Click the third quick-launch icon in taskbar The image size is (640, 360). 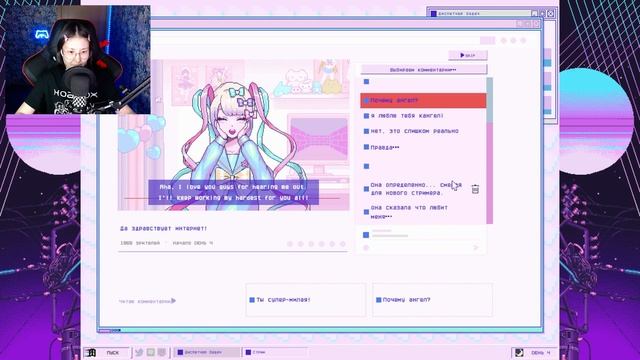(x=162, y=352)
